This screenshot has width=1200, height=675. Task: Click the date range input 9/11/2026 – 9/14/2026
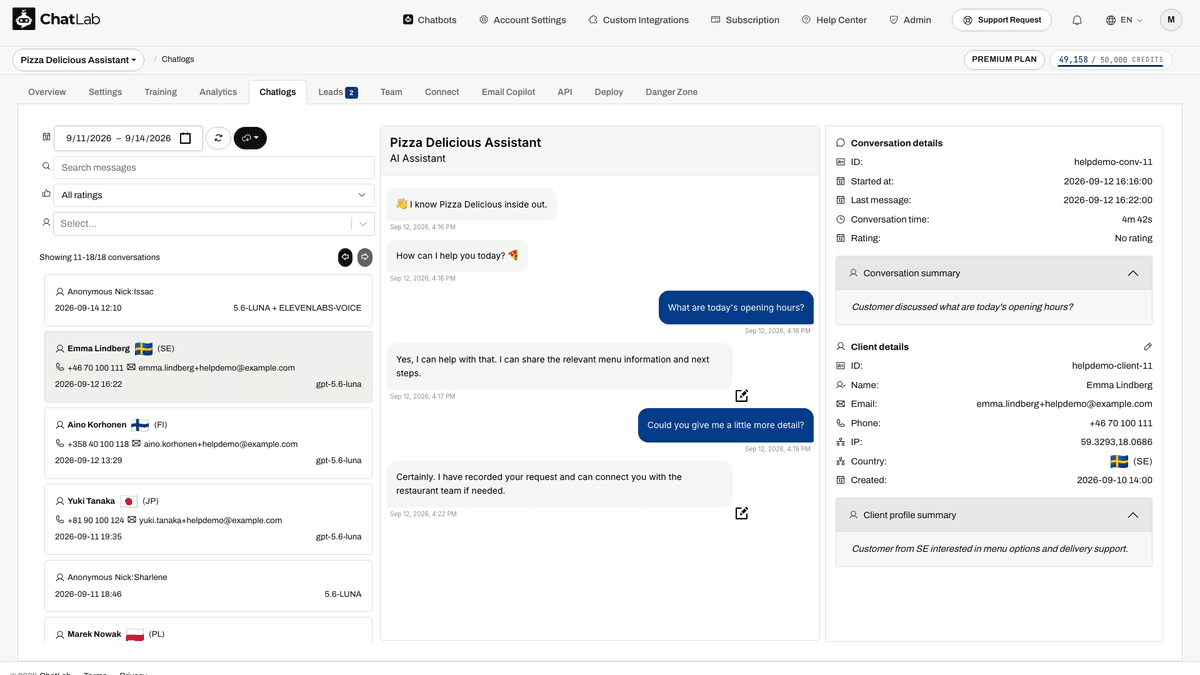(128, 138)
